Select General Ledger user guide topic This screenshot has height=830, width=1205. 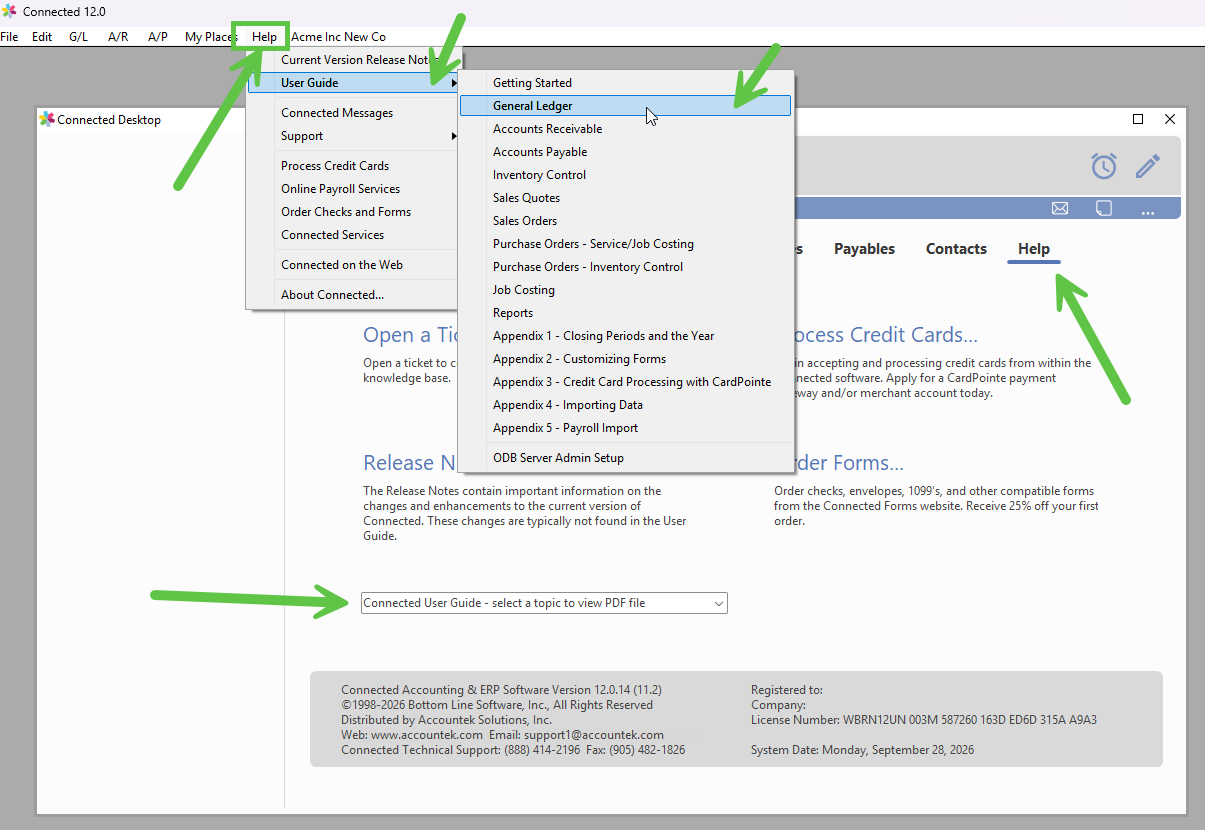[626, 106]
